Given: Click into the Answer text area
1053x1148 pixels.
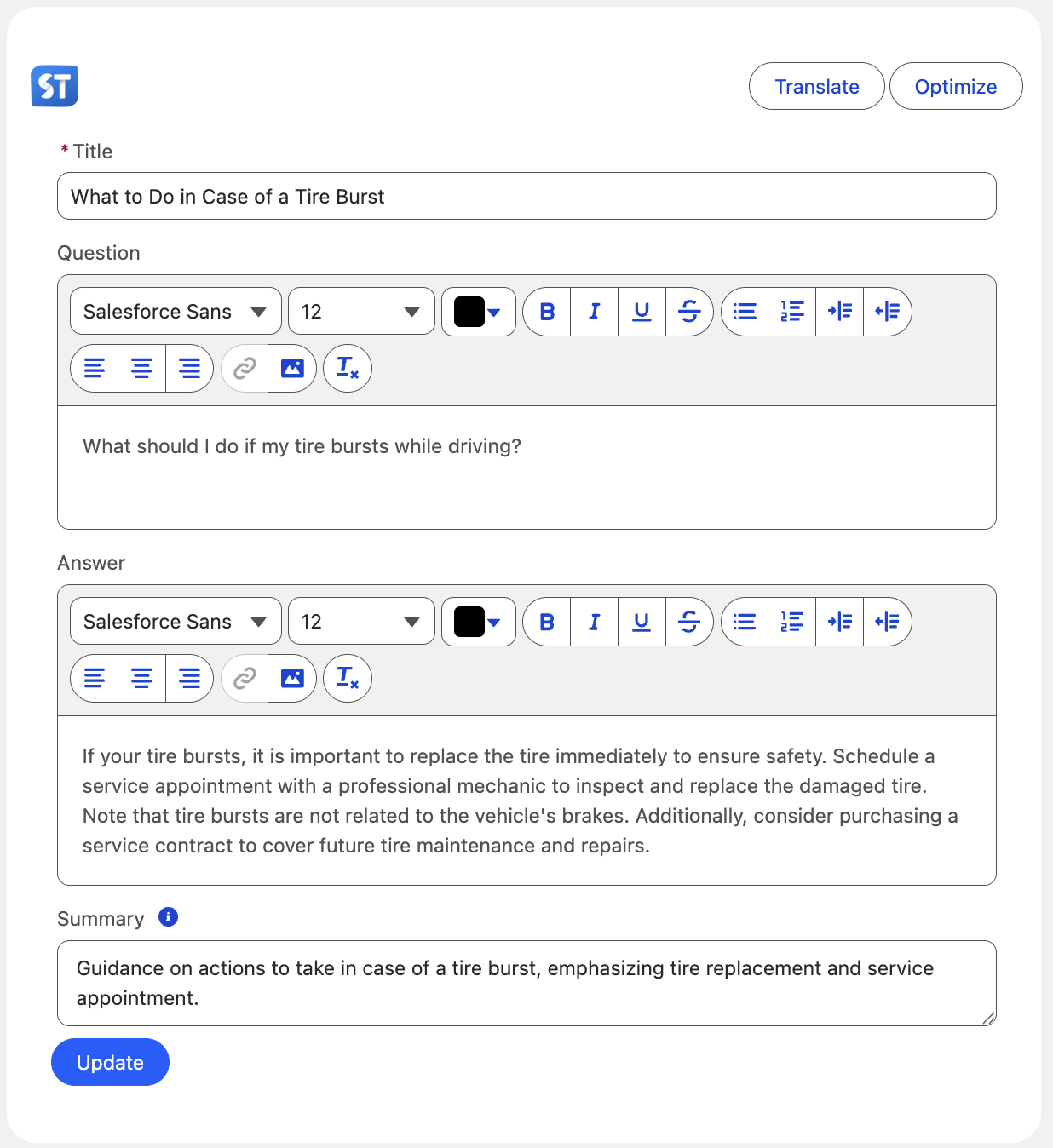Looking at the screenshot, I should [x=526, y=801].
